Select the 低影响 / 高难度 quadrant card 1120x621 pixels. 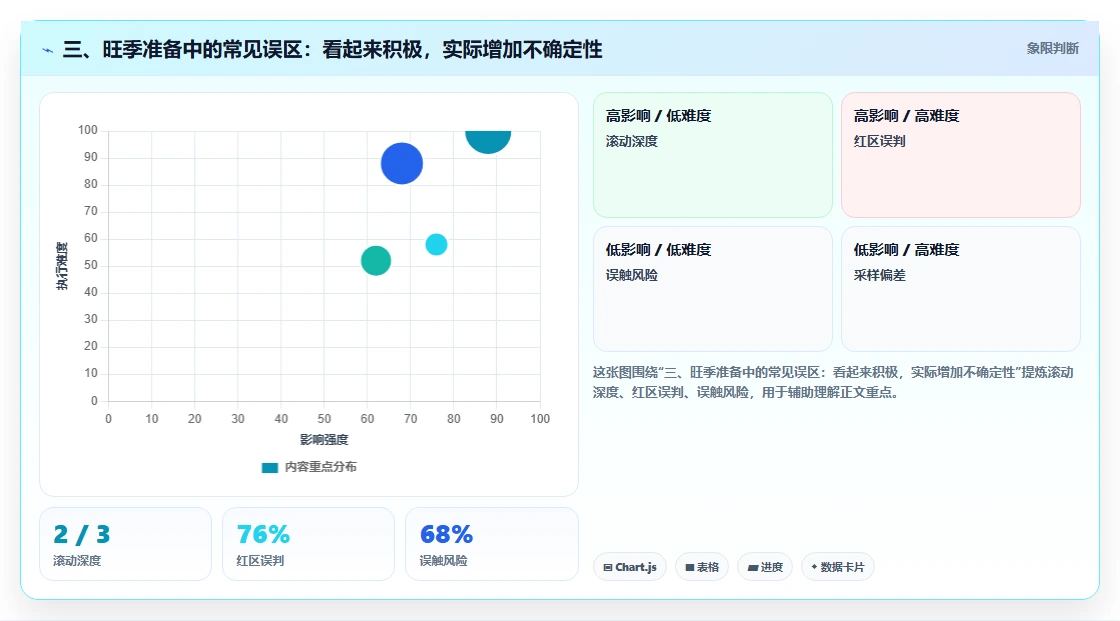(960, 289)
